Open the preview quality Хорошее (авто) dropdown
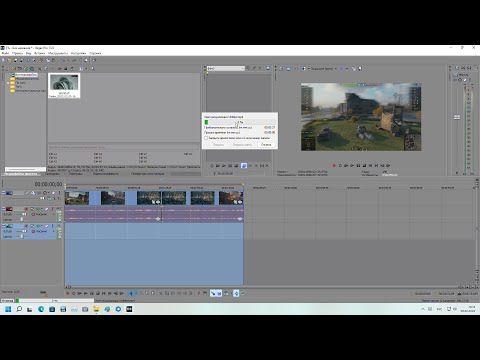This screenshot has height=360, width=480. click(x=324, y=69)
